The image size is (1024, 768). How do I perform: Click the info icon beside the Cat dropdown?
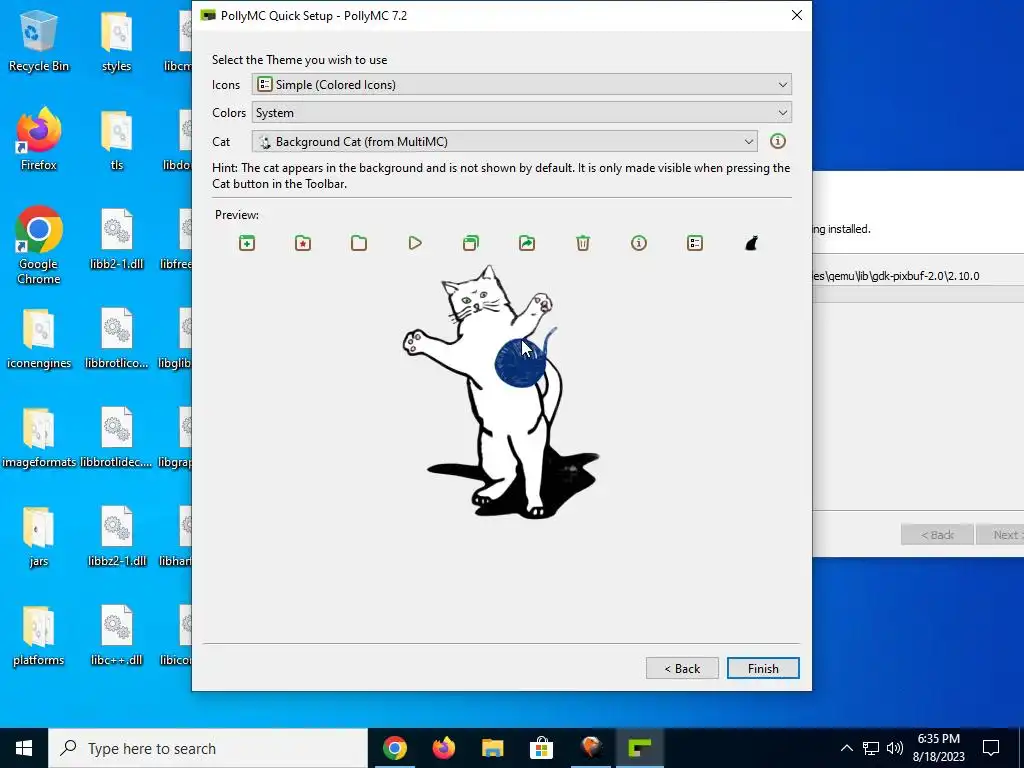point(778,141)
